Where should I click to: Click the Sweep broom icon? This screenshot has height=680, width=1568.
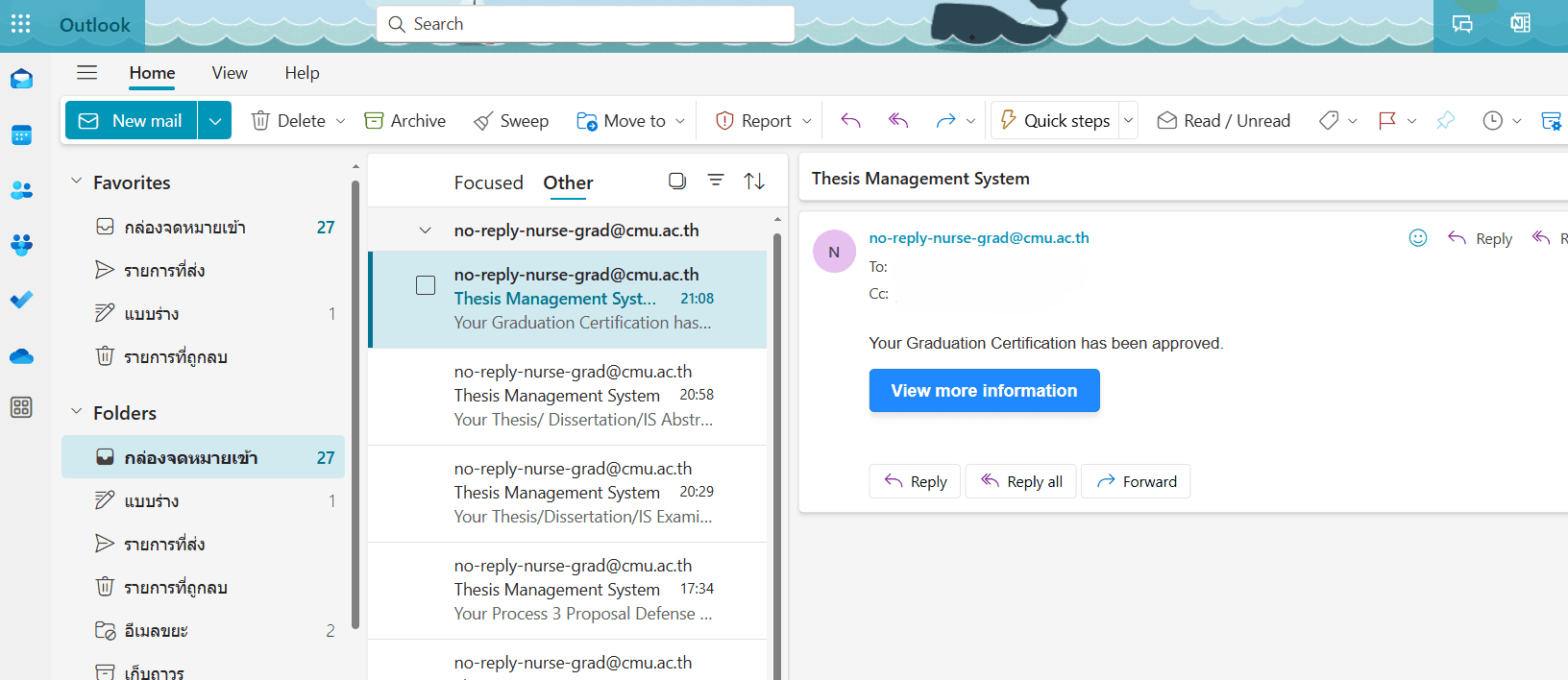point(483,121)
